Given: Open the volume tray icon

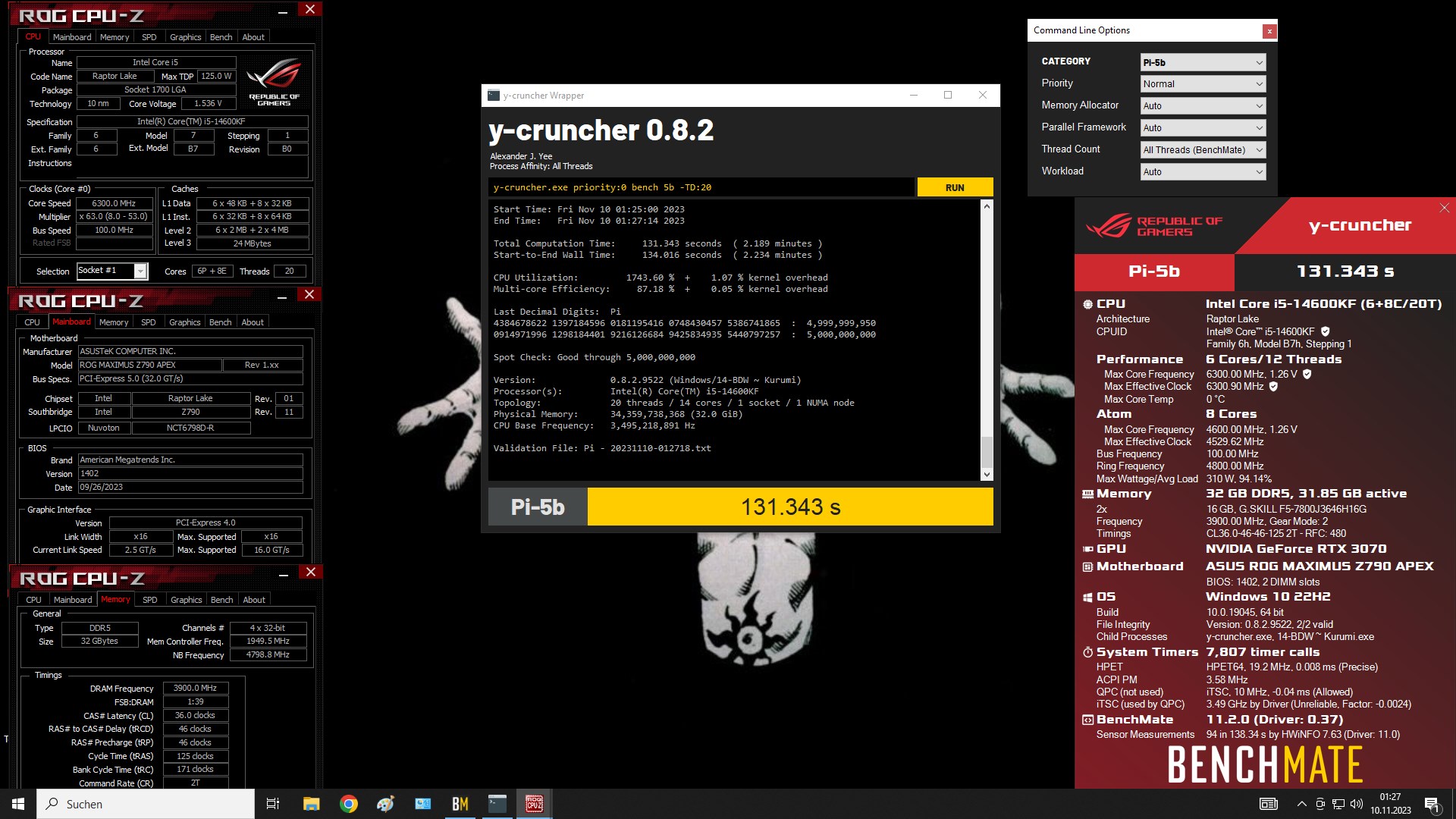Looking at the screenshot, I should 1357,804.
